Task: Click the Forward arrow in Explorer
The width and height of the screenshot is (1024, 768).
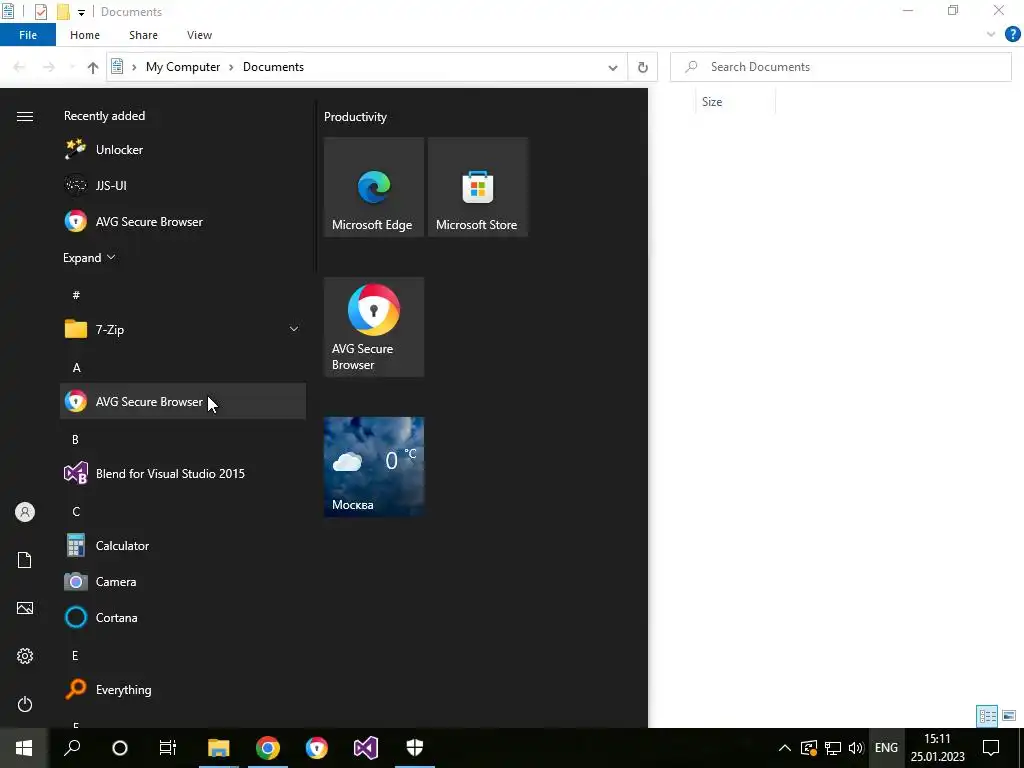Action: (x=49, y=67)
